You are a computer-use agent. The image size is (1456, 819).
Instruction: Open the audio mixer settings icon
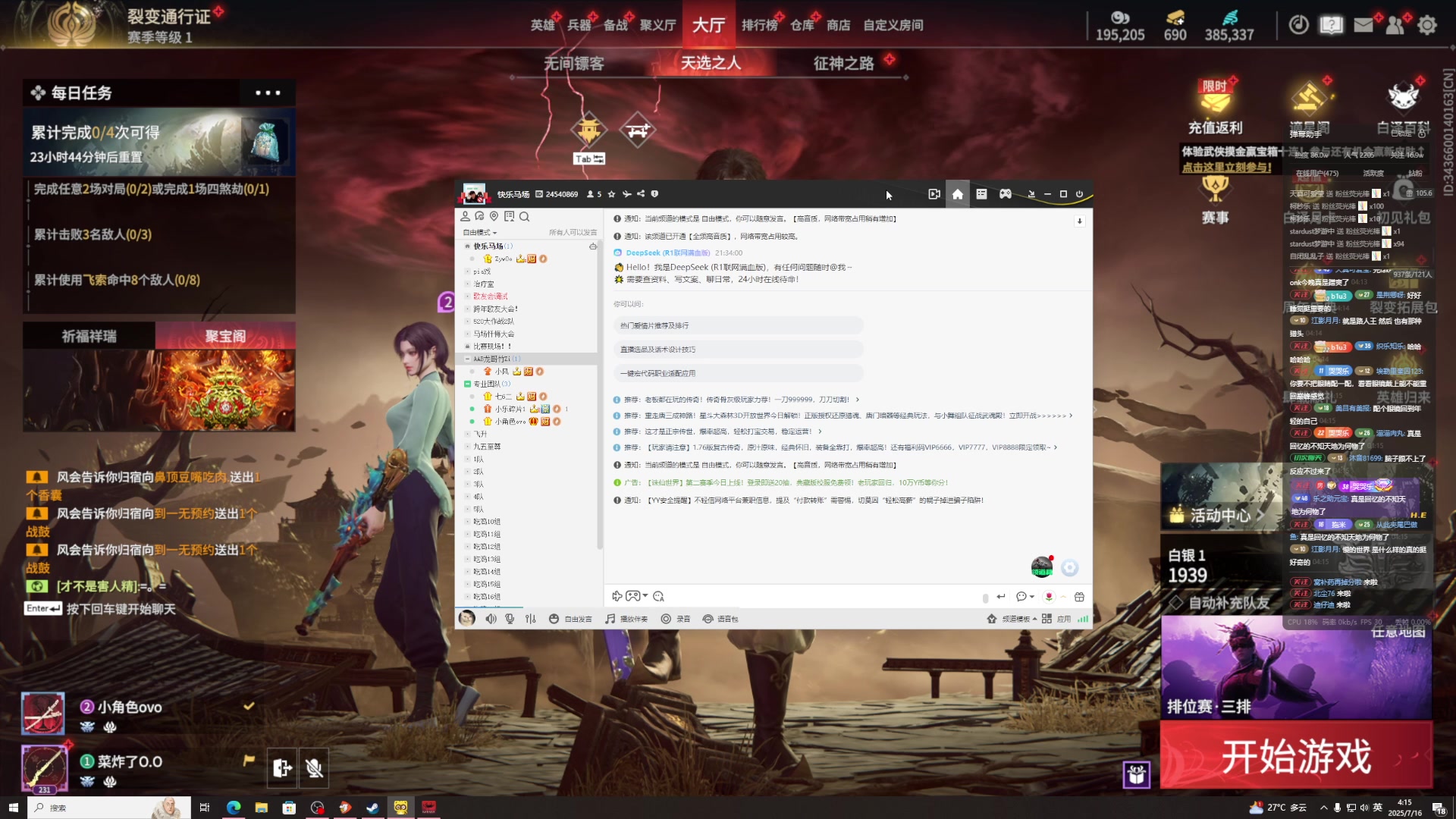tap(530, 619)
